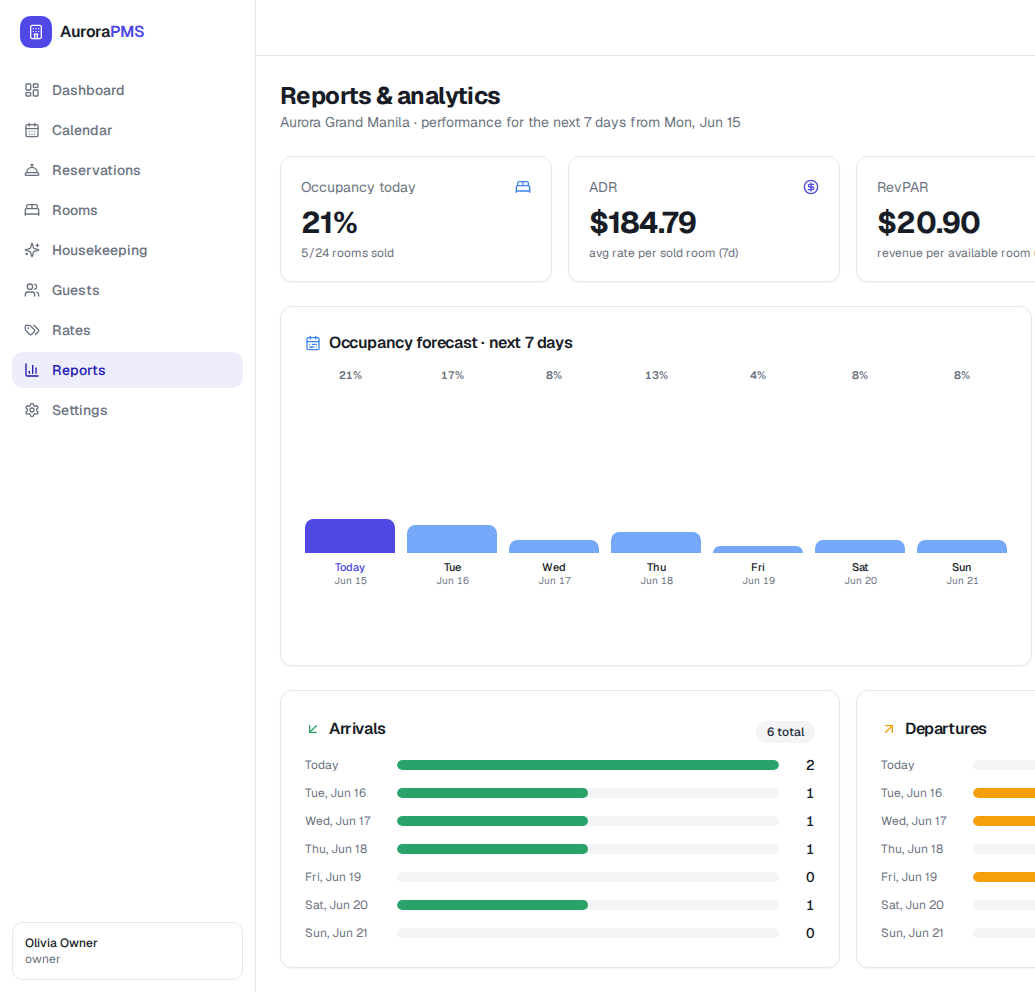
Task: Click the 13% label above Thursday bar
Action: click(x=656, y=375)
